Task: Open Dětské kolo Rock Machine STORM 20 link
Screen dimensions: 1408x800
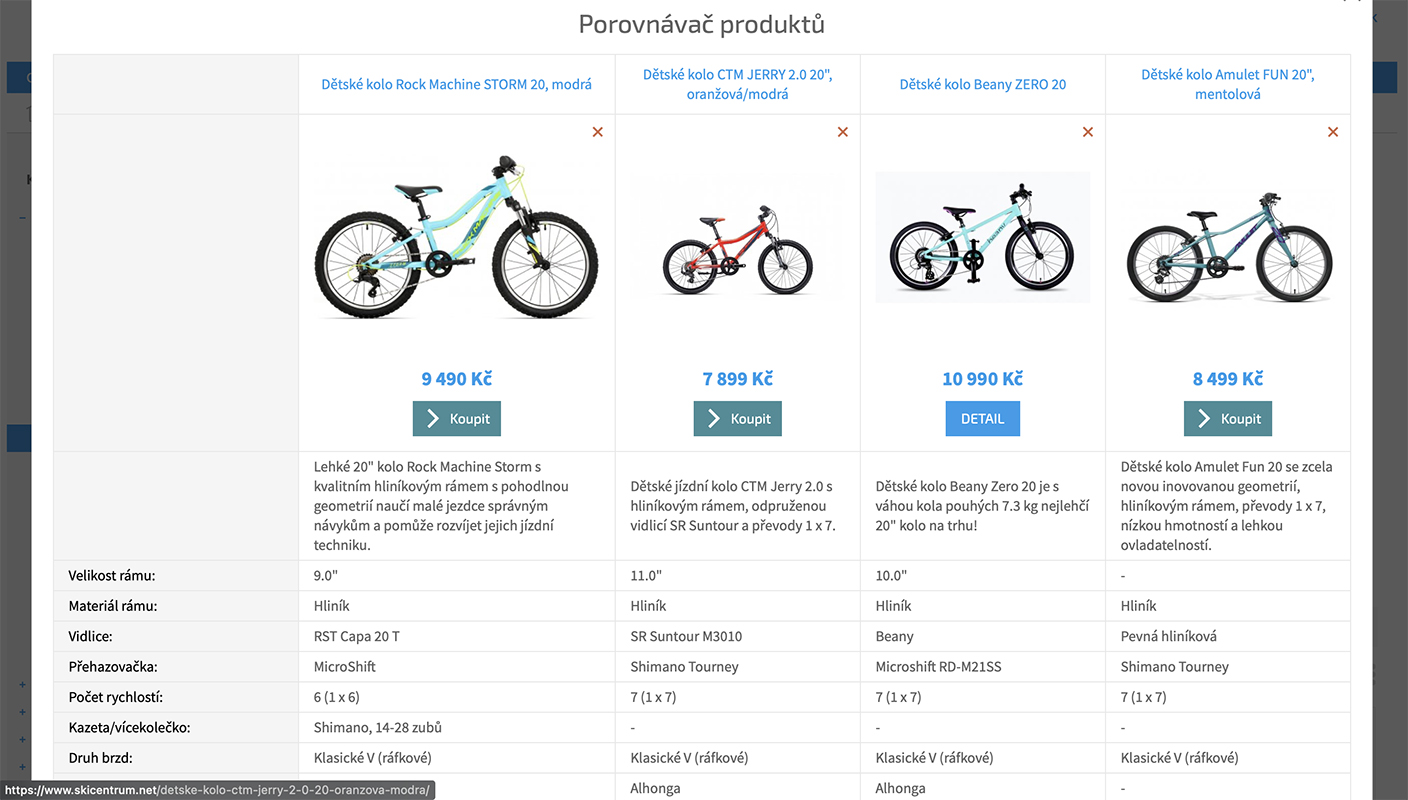Action: pyautogui.click(x=457, y=84)
